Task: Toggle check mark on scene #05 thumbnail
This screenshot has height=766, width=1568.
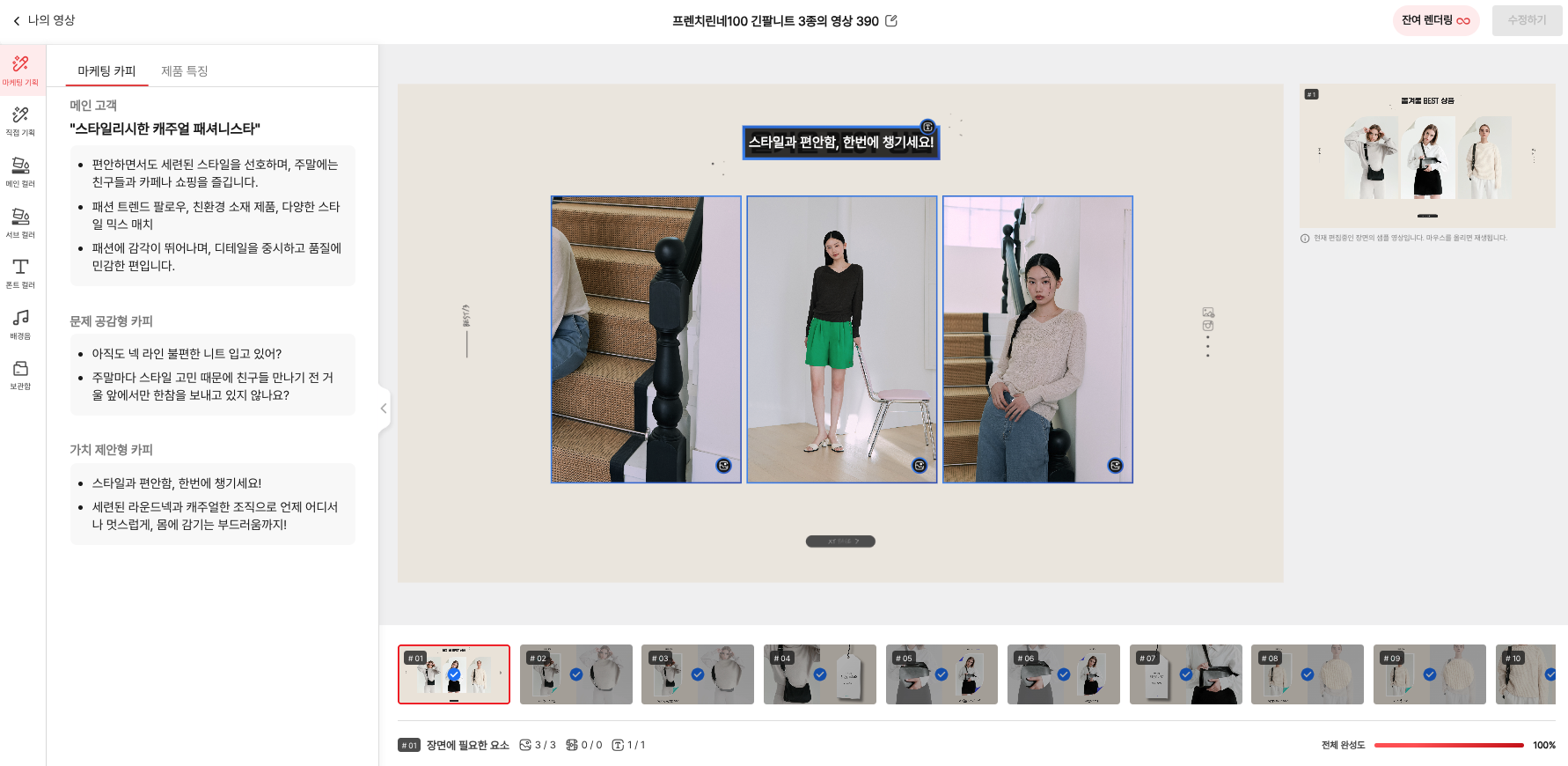Action: tap(942, 674)
